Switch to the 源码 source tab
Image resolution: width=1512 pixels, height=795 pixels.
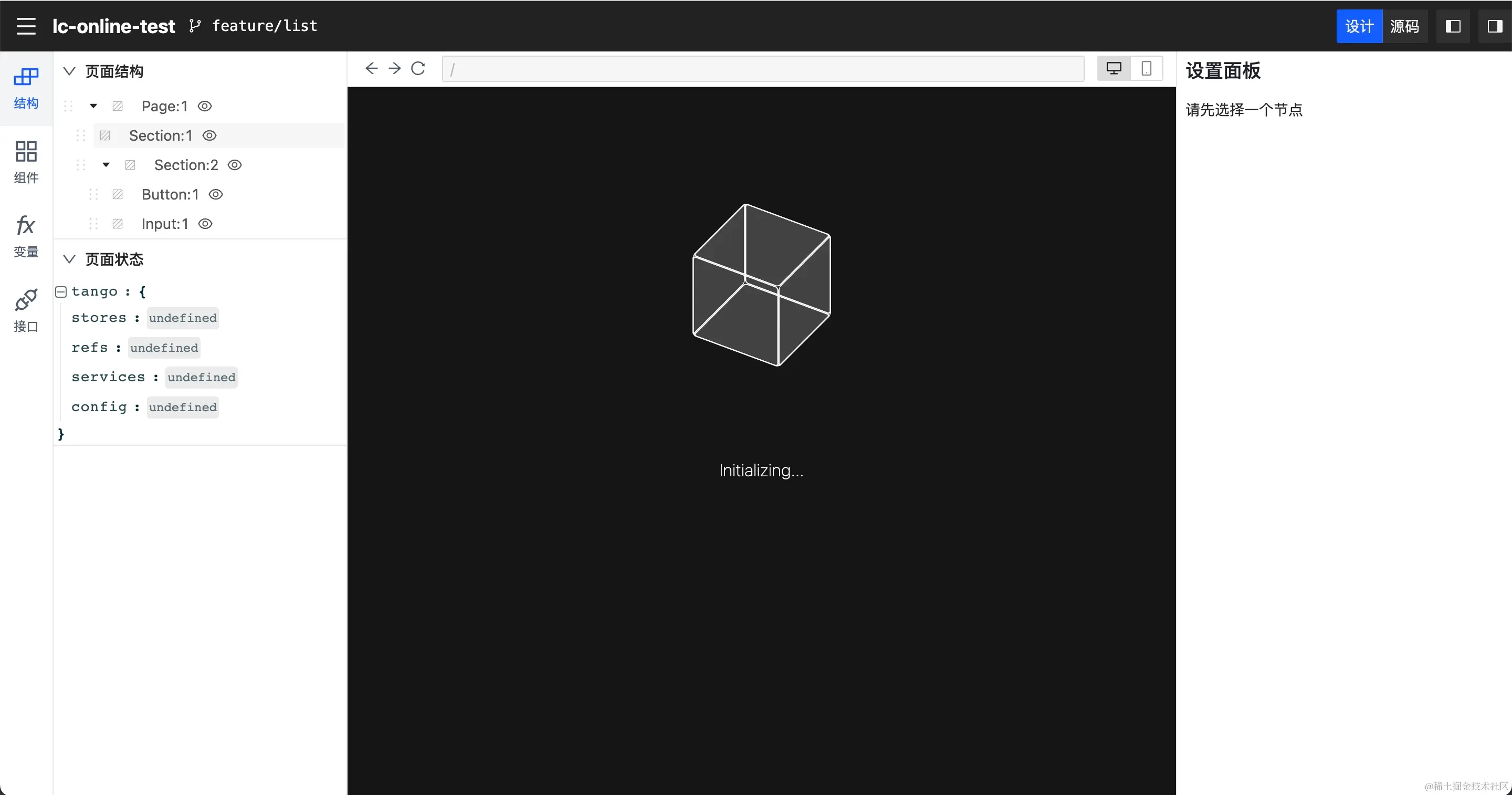click(1404, 26)
